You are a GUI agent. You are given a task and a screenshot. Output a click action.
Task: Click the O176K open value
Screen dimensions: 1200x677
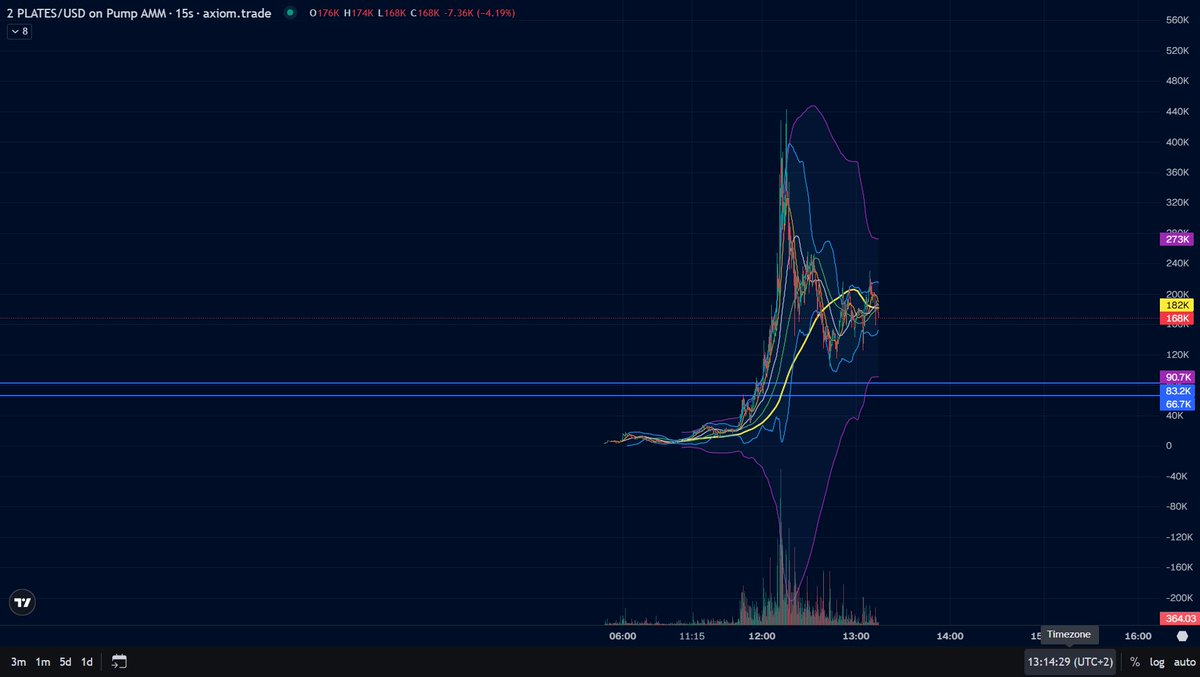click(324, 13)
